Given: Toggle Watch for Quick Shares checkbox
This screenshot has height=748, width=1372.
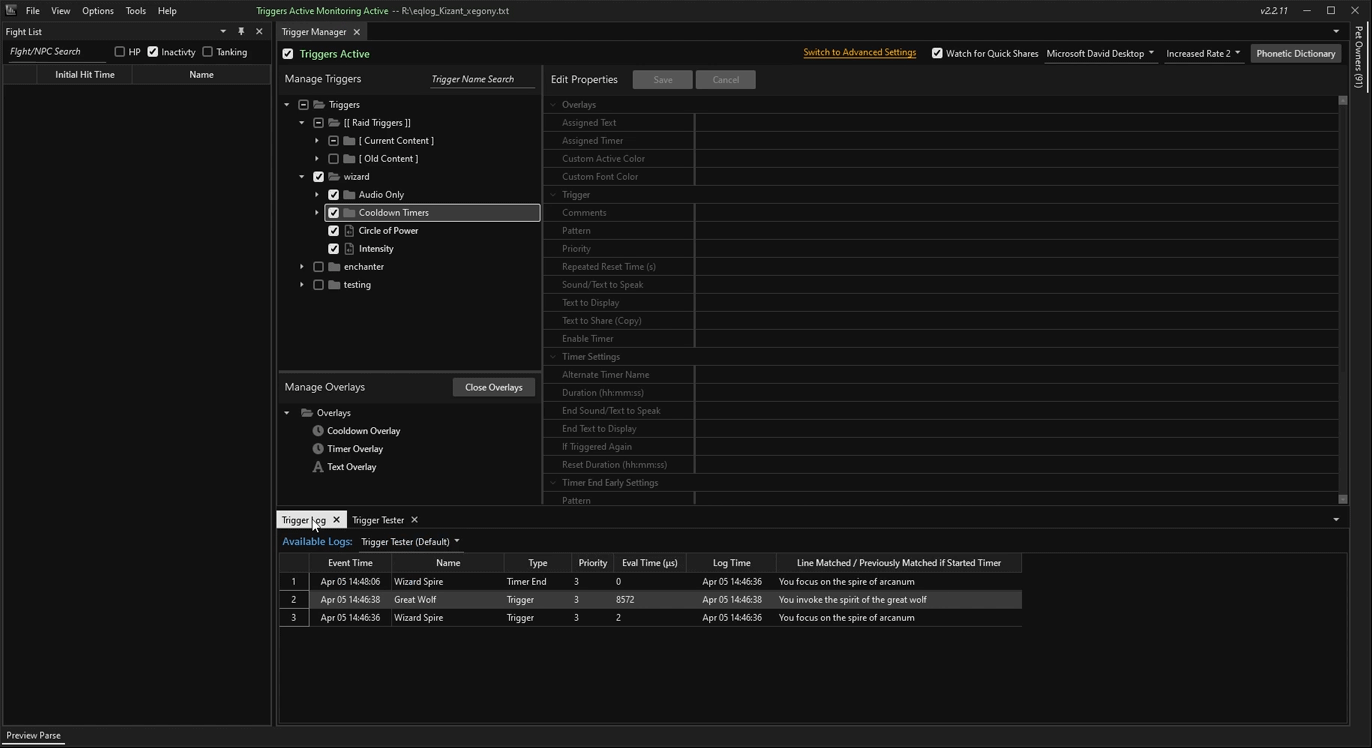Looking at the screenshot, I should [937, 53].
